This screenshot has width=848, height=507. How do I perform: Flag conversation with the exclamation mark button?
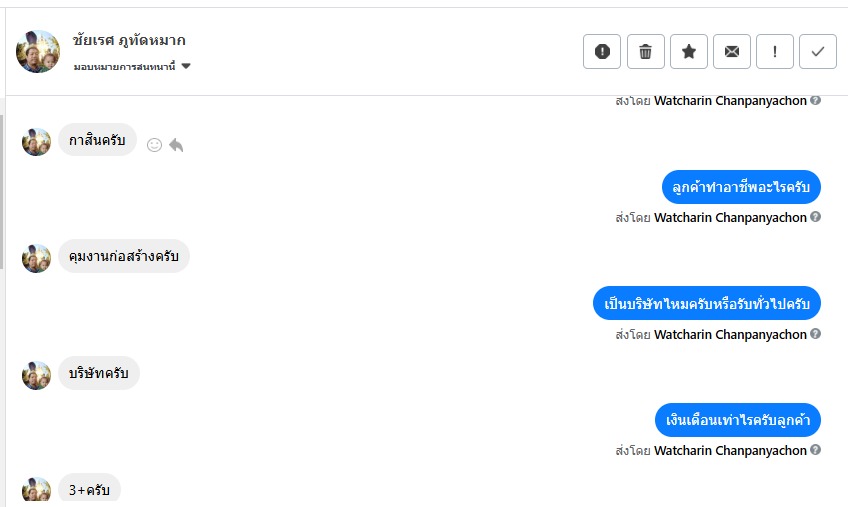coord(775,52)
